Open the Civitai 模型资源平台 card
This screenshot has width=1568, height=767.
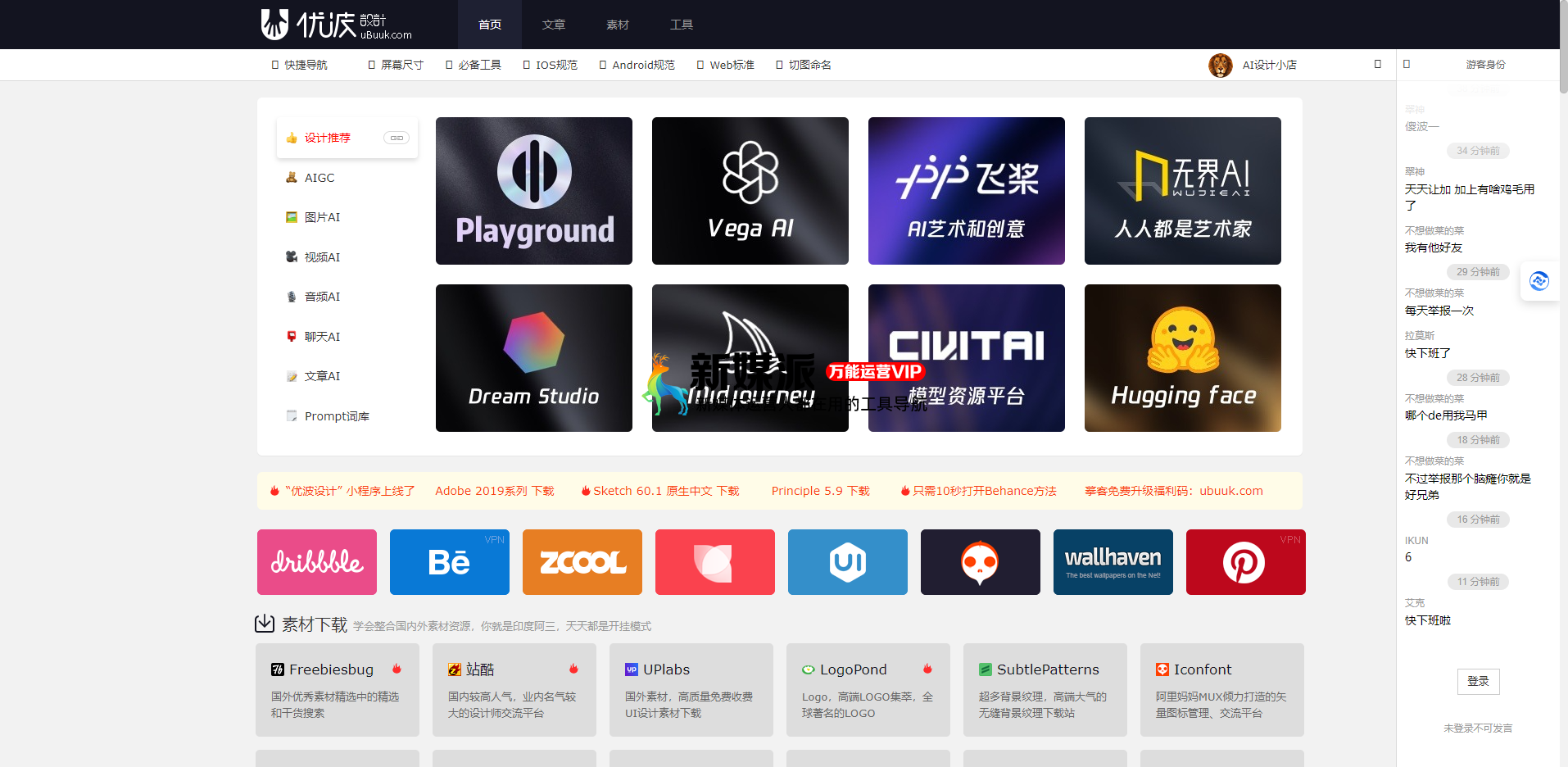967,358
